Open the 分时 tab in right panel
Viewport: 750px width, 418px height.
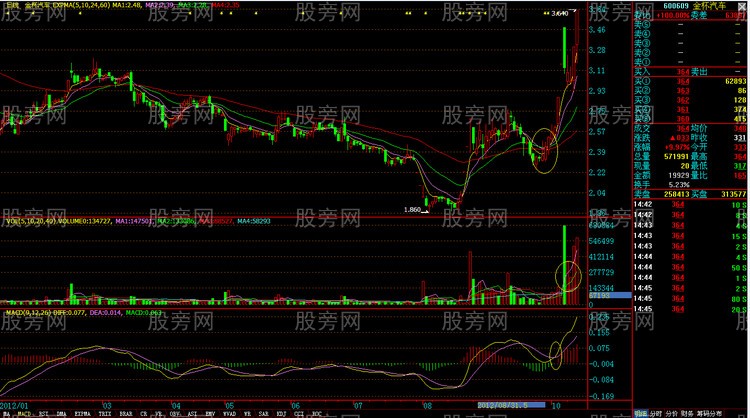656,414
